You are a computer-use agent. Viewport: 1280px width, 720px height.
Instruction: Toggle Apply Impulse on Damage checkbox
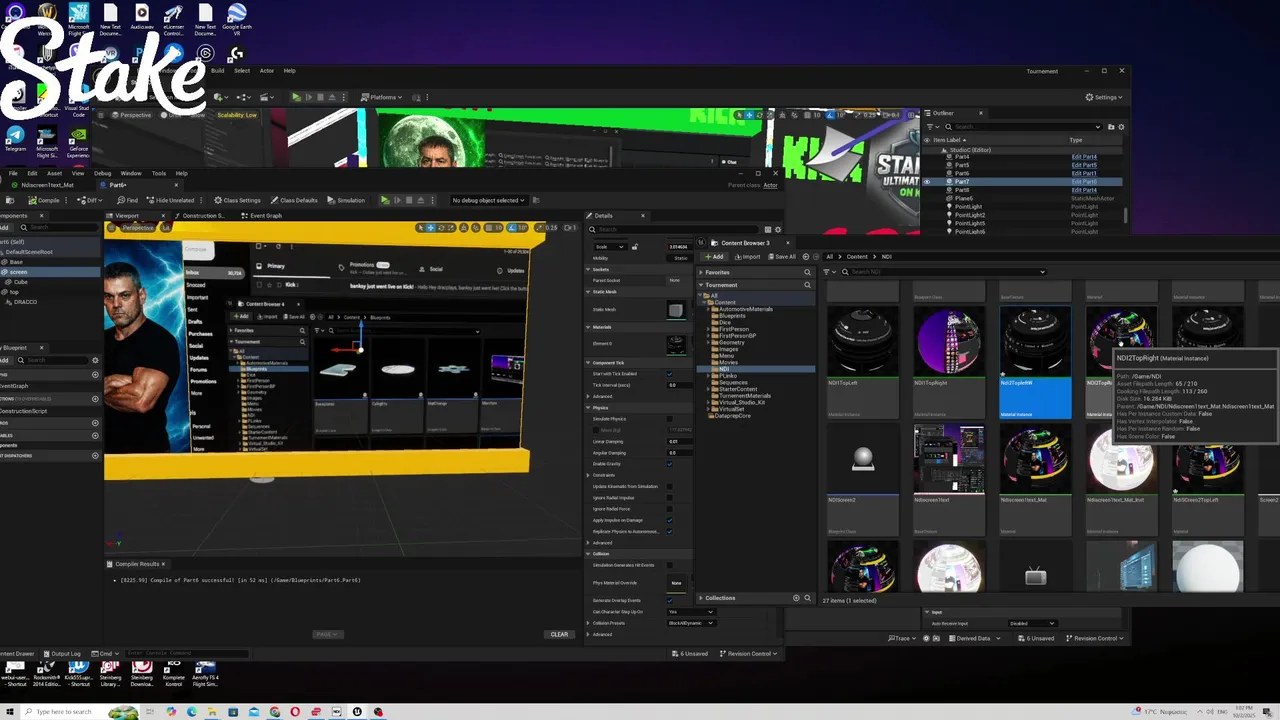[670, 520]
